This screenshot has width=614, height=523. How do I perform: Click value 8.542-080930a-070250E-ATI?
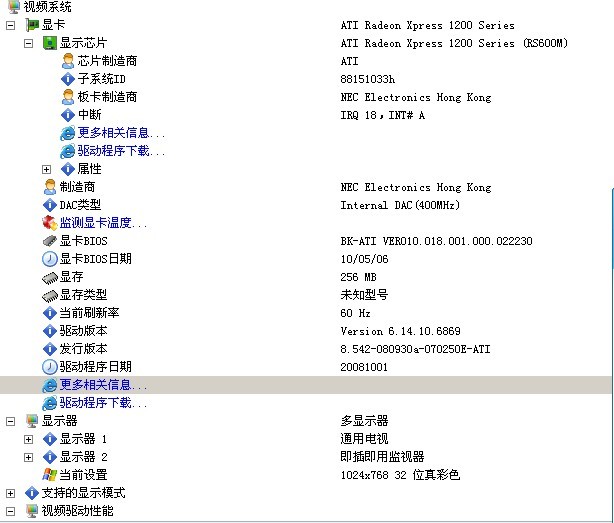click(415, 349)
